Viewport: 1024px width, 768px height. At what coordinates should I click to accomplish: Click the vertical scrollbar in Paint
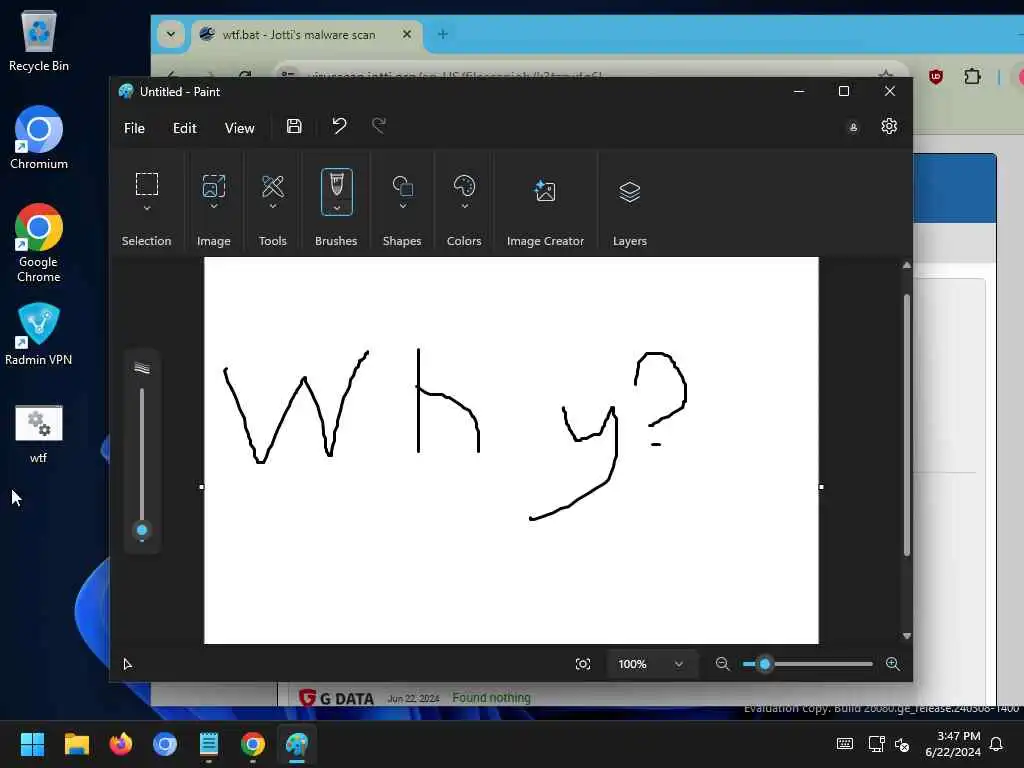pyautogui.click(x=906, y=425)
